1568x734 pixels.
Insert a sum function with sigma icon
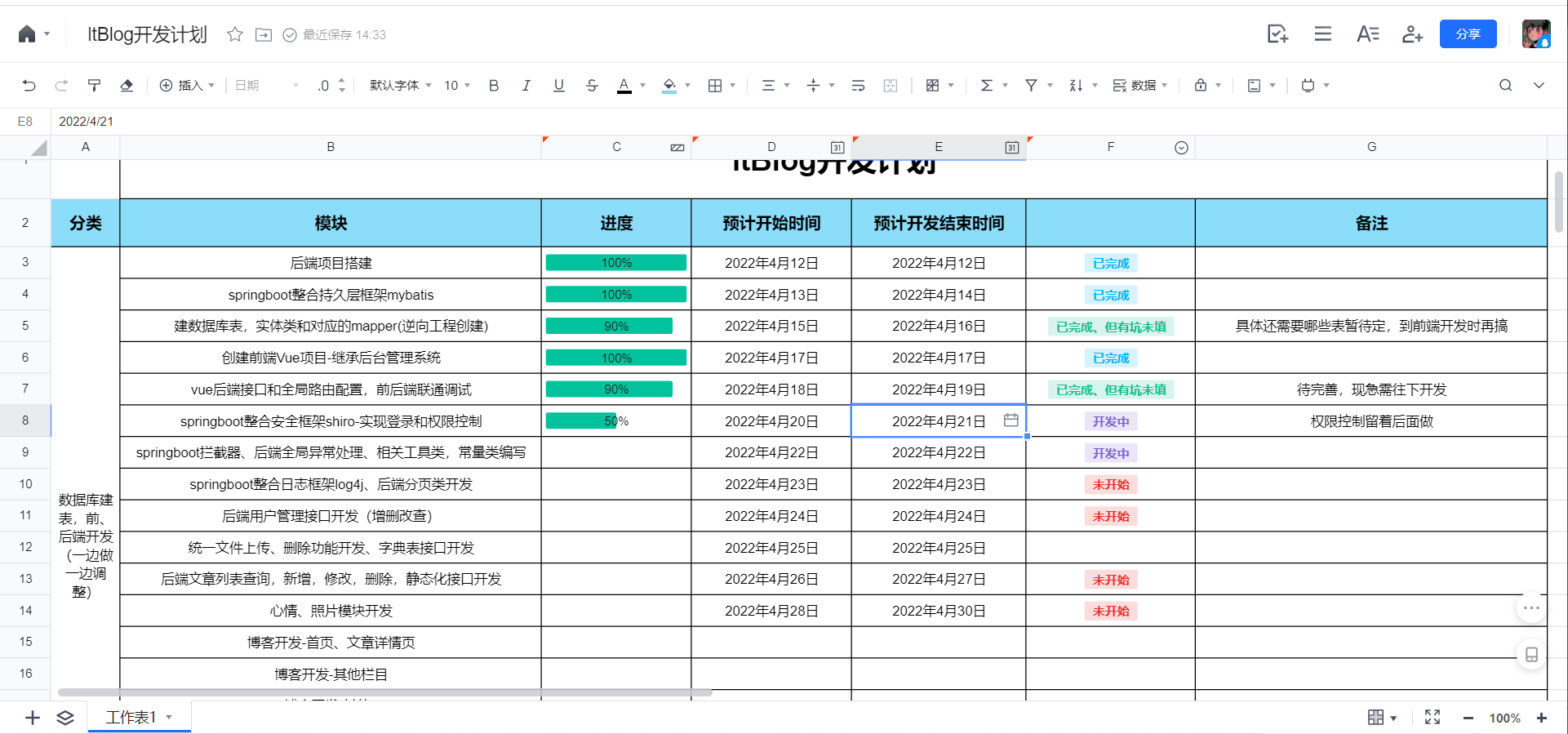tap(987, 85)
